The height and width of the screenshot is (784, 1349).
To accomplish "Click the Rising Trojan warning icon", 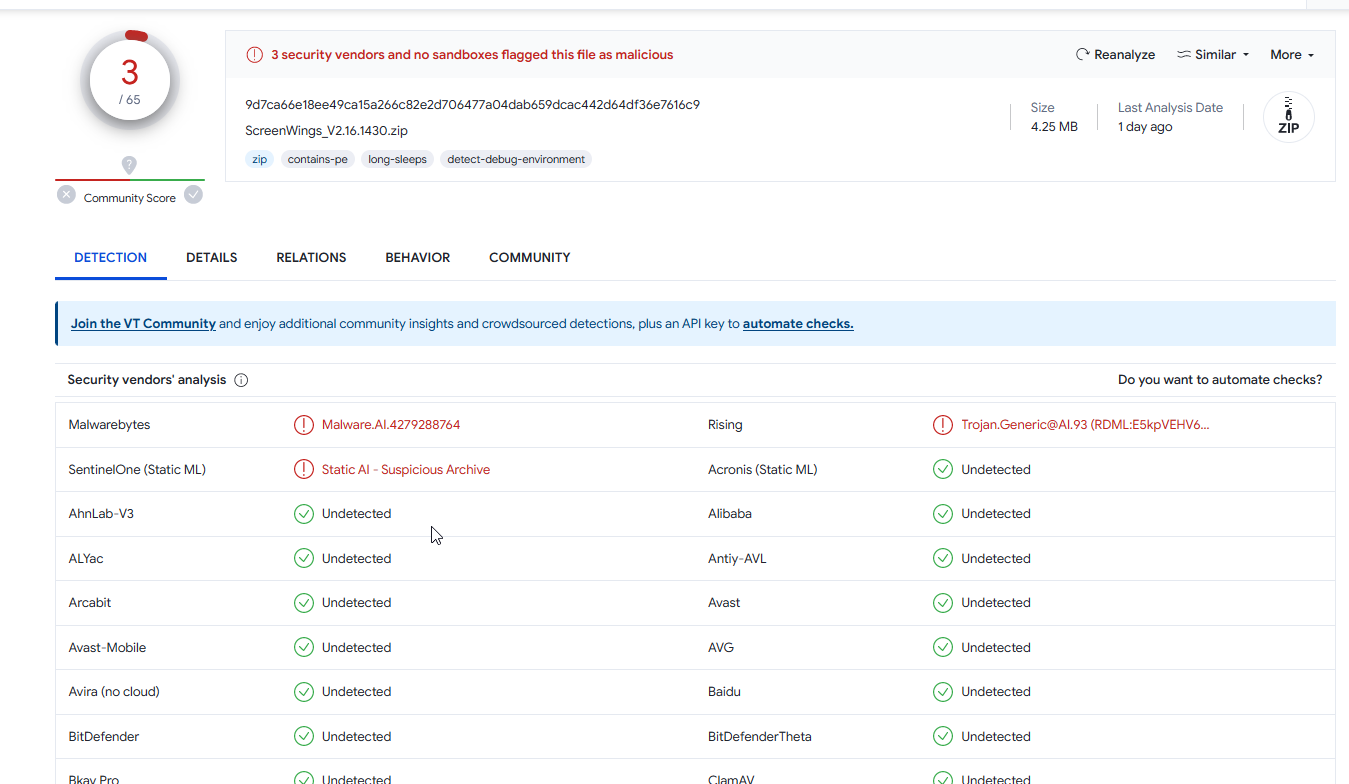I will click(942, 425).
